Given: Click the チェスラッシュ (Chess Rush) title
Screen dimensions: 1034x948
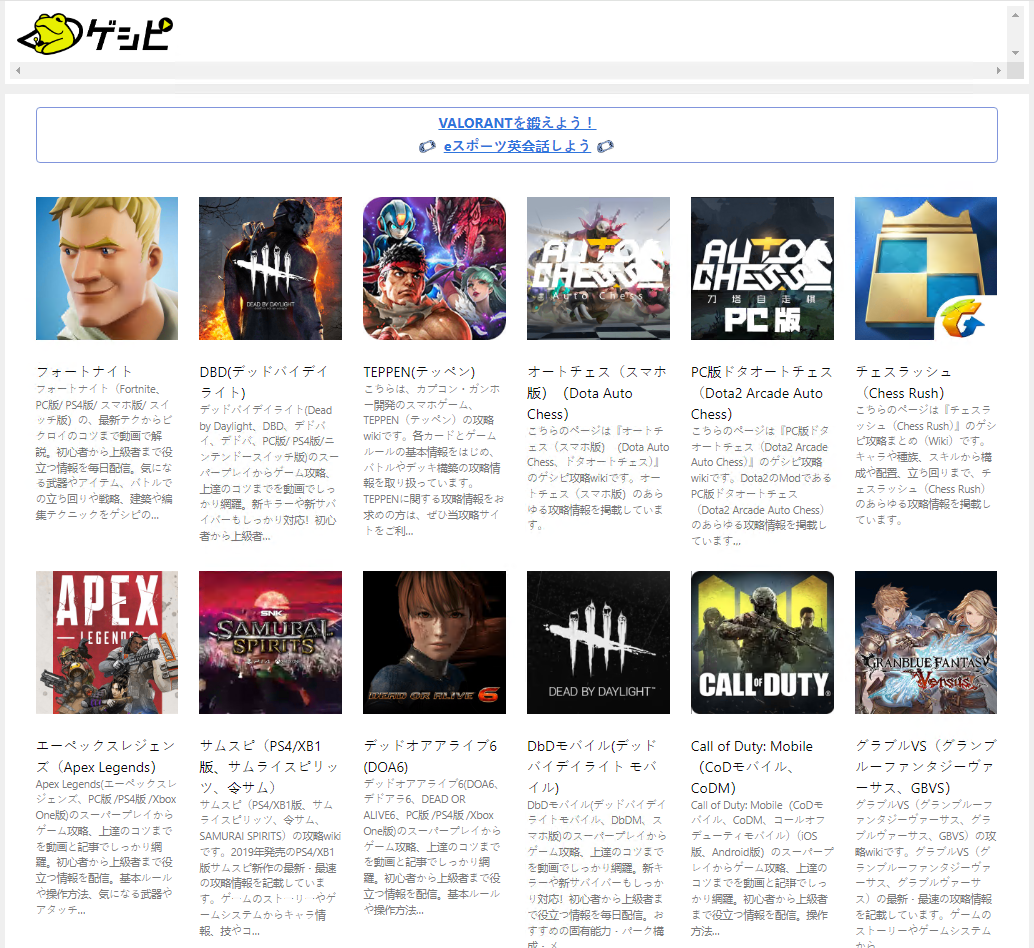Looking at the screenshot, I should (x=904, y=382).
